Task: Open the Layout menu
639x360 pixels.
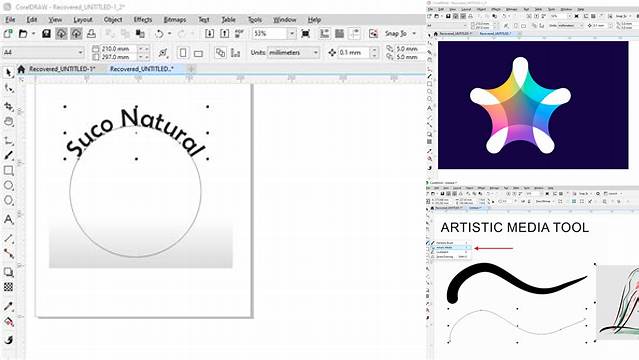Action: 83,20
